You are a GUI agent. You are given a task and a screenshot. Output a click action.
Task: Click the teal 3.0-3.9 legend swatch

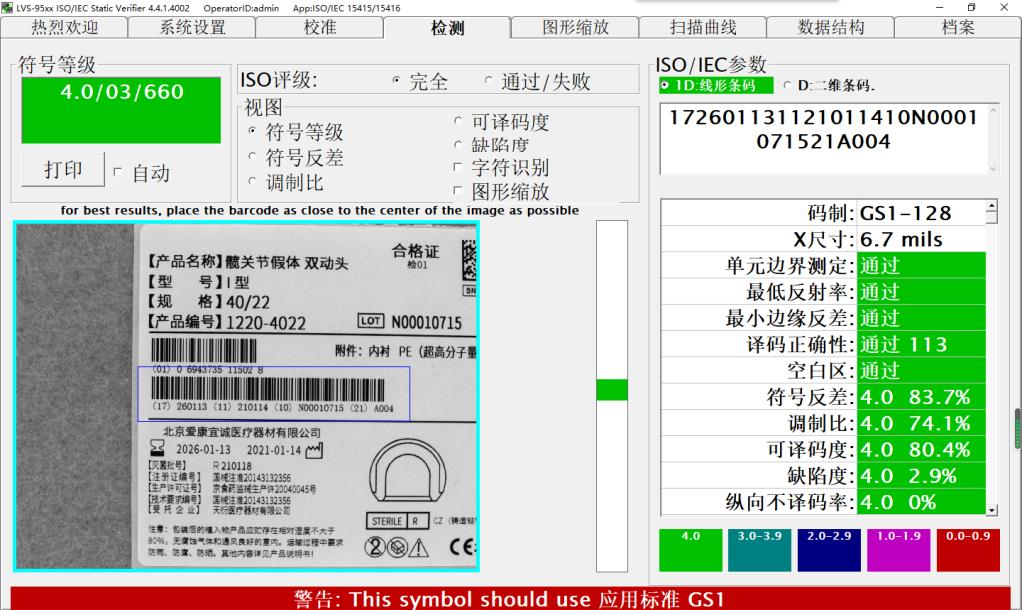[760, 550]
